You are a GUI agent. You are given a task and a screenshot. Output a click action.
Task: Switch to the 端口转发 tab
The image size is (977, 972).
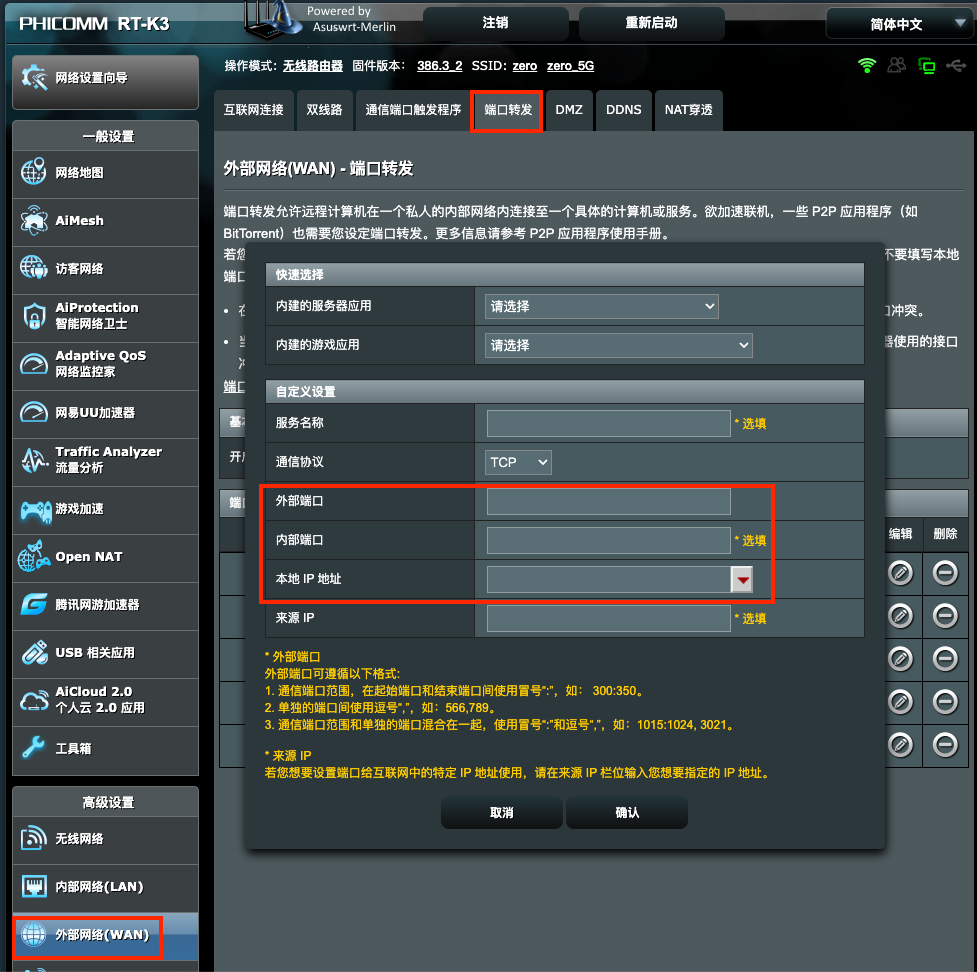point(508,110)
